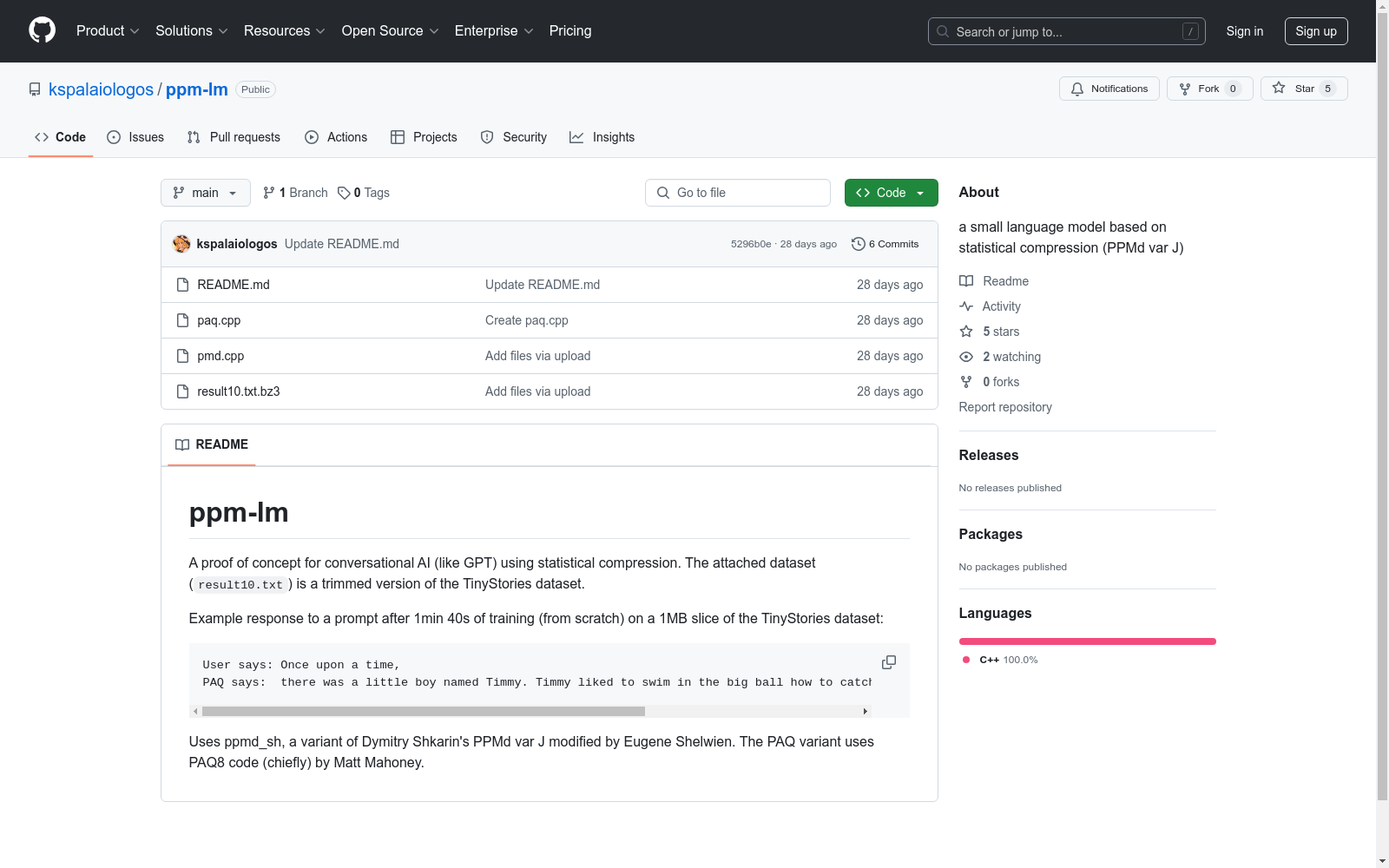Click the book icon in README header
1389x868 pixels.
click(182, 444)
